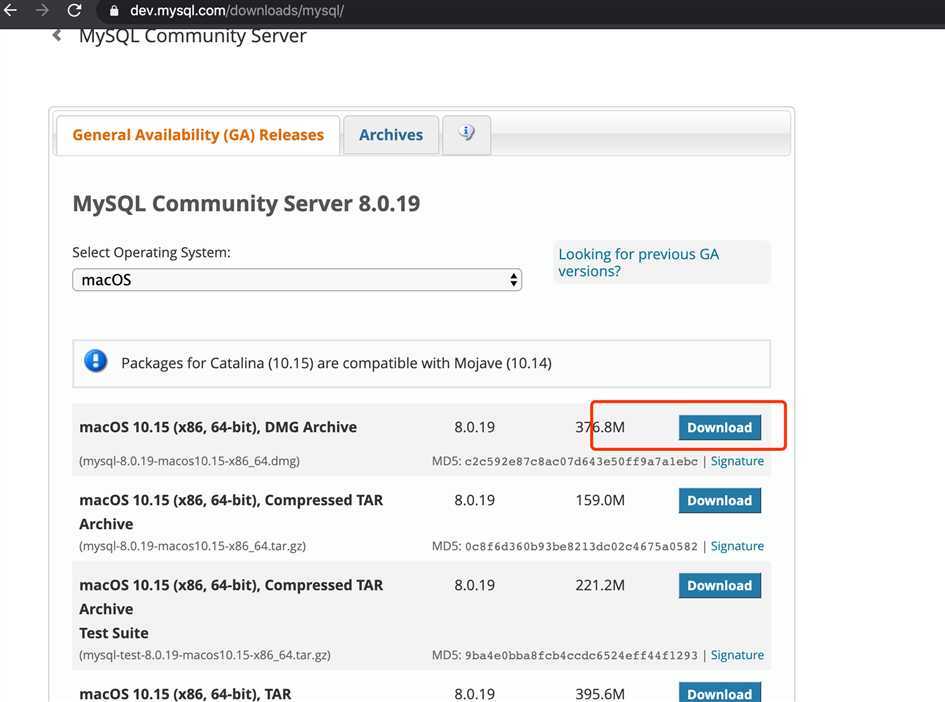Click the 159.0M file size
This screenshot has width=945, height=702.
coord(600,500)
